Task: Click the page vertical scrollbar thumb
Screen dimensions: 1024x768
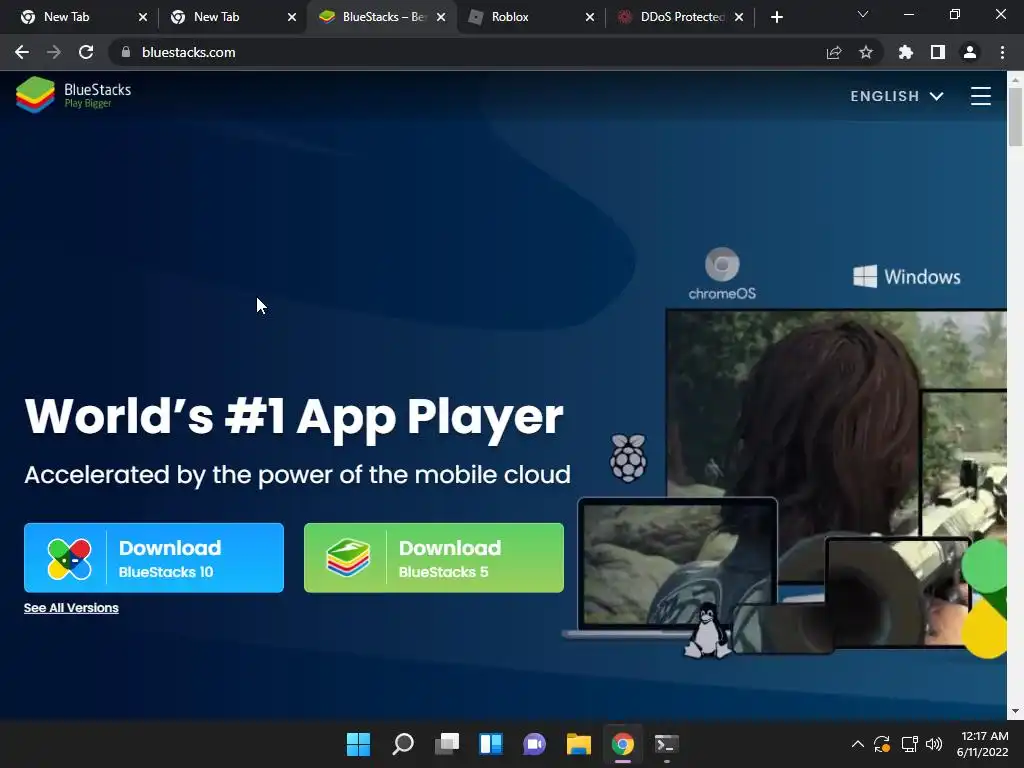Action: [x=1015, y=116]
